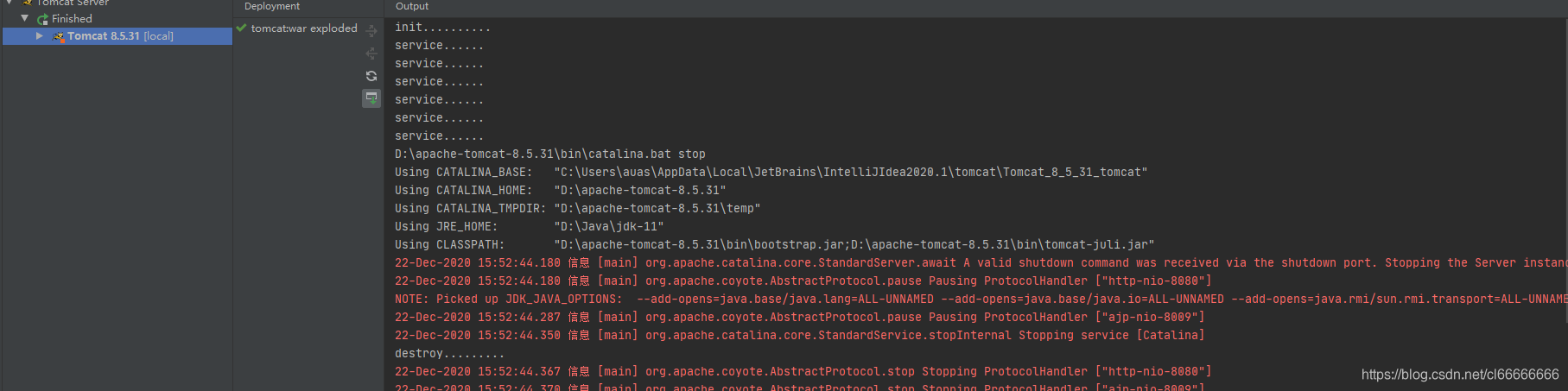1568x391 pixels.
Task: Click the StandardServer.await shutdown log line
Action: pos(981,263)
